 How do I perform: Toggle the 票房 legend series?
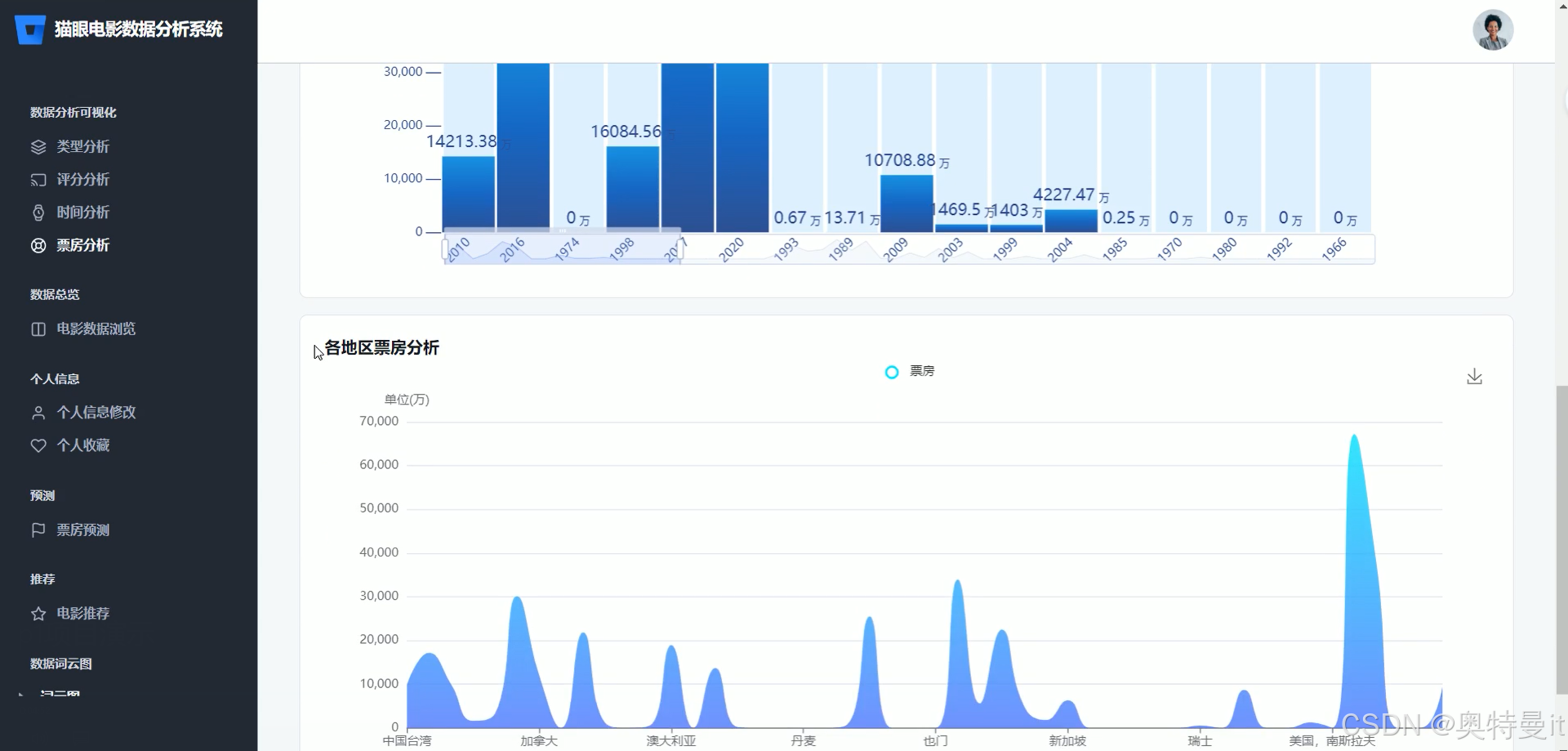pos(910,372)
